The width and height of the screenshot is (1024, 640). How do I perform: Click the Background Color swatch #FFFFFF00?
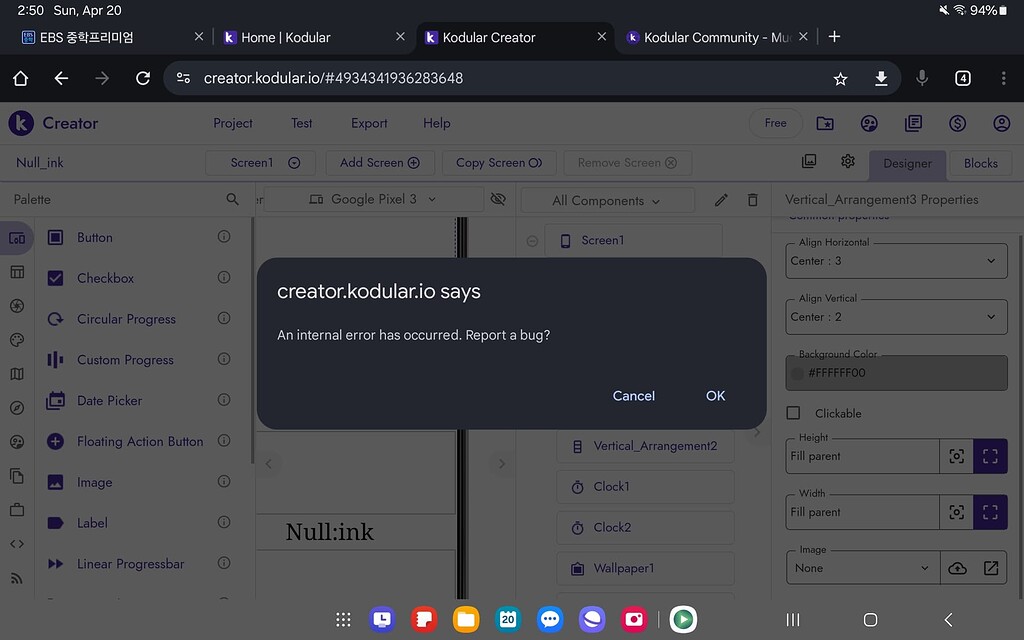point(895,372)
